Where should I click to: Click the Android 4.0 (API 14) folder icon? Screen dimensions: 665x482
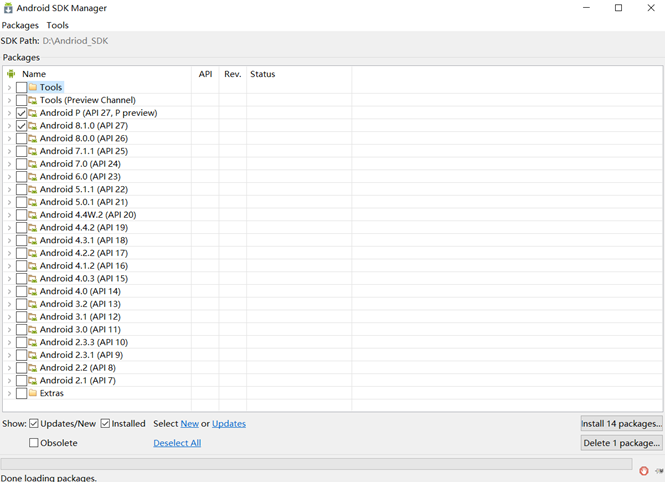[33, 291]
